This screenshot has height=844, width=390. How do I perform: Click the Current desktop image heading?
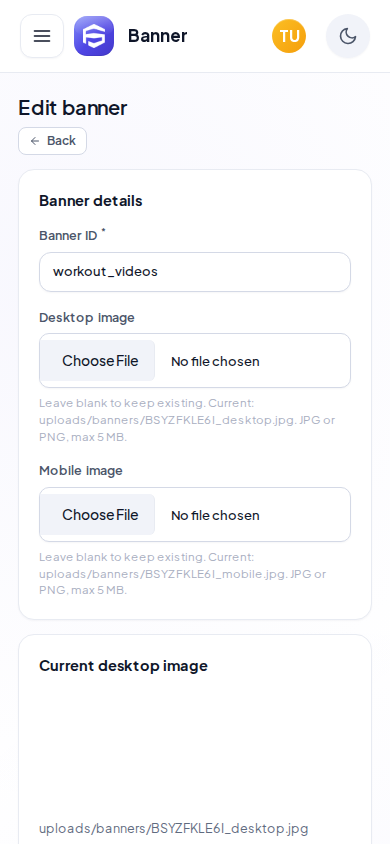click(x=123, y=666)
